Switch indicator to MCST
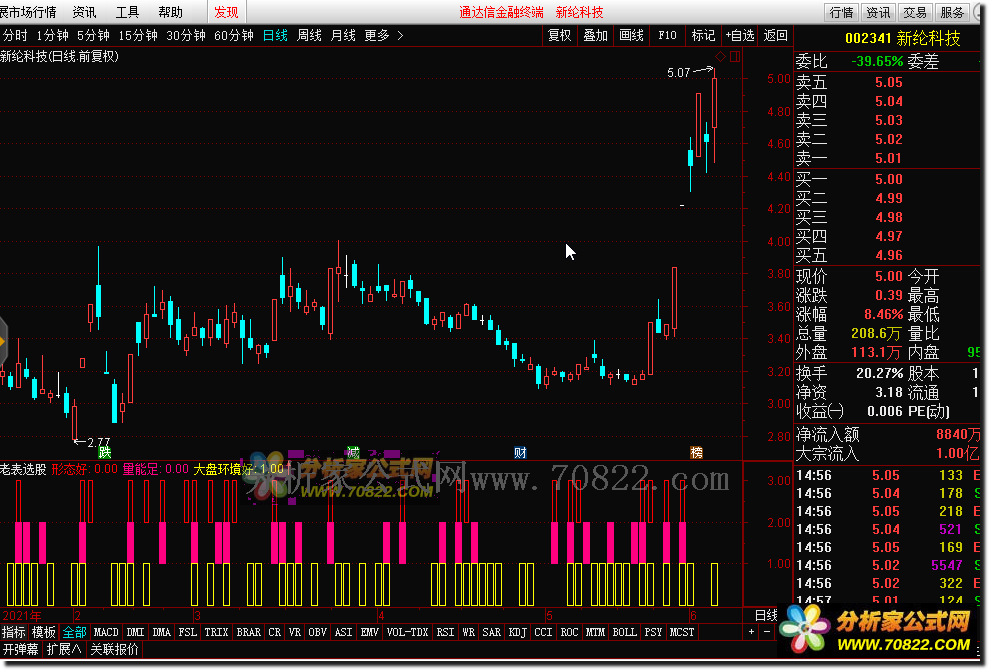The width and height of the screenshot is (990, 670). (682, 632)
